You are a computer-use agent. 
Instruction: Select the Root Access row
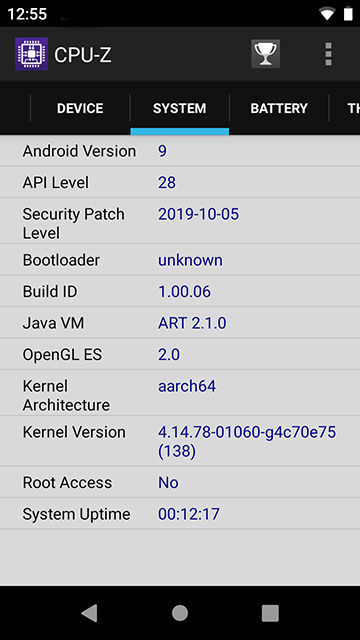point(180,482)
